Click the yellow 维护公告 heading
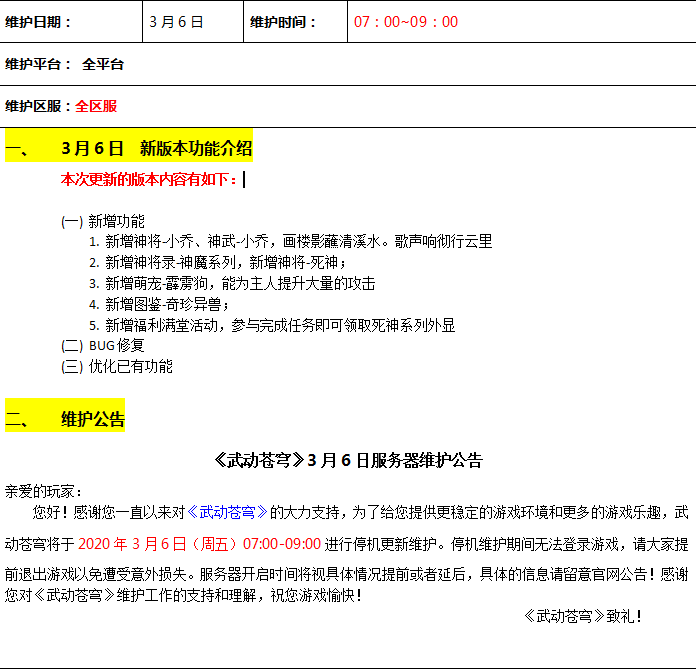This screenshot has width=696, height=670. coord(93,419)
